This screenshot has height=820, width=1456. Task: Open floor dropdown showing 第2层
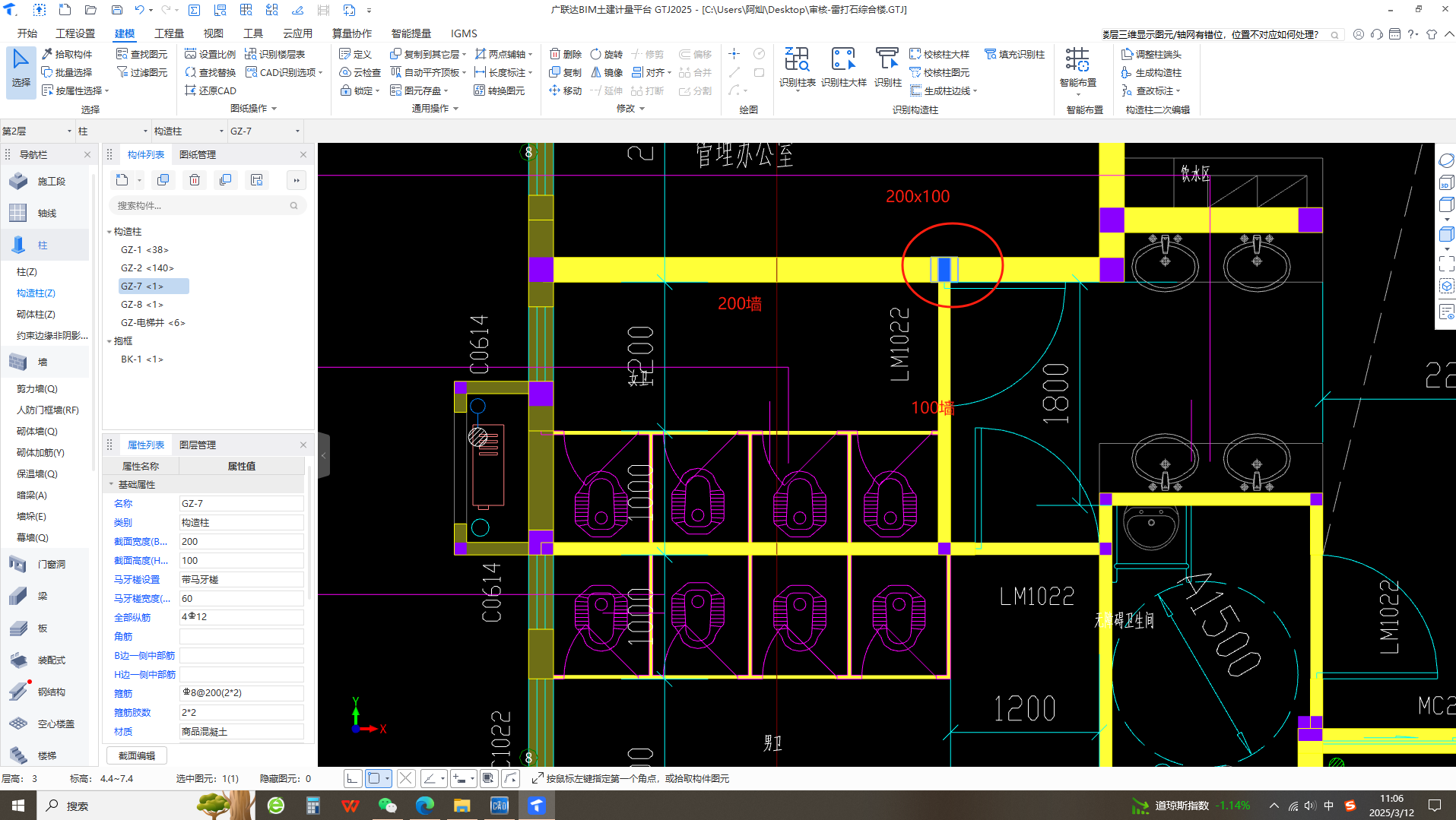[x=36, y=131]
